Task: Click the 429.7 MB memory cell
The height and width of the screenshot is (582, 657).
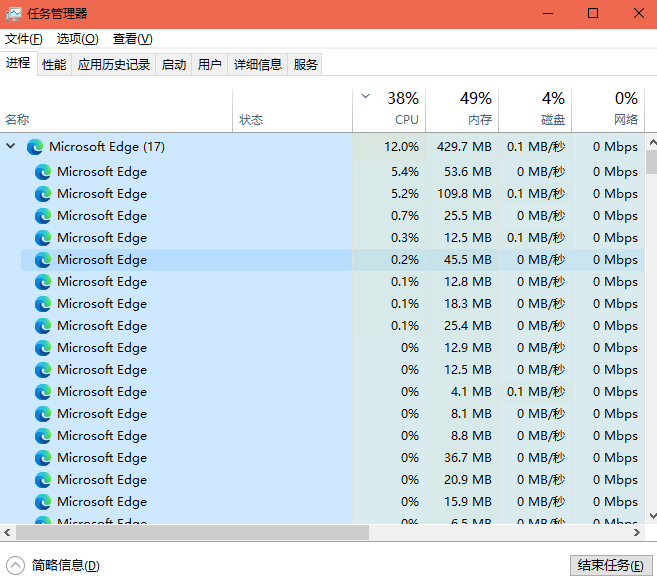Action: 462,147
